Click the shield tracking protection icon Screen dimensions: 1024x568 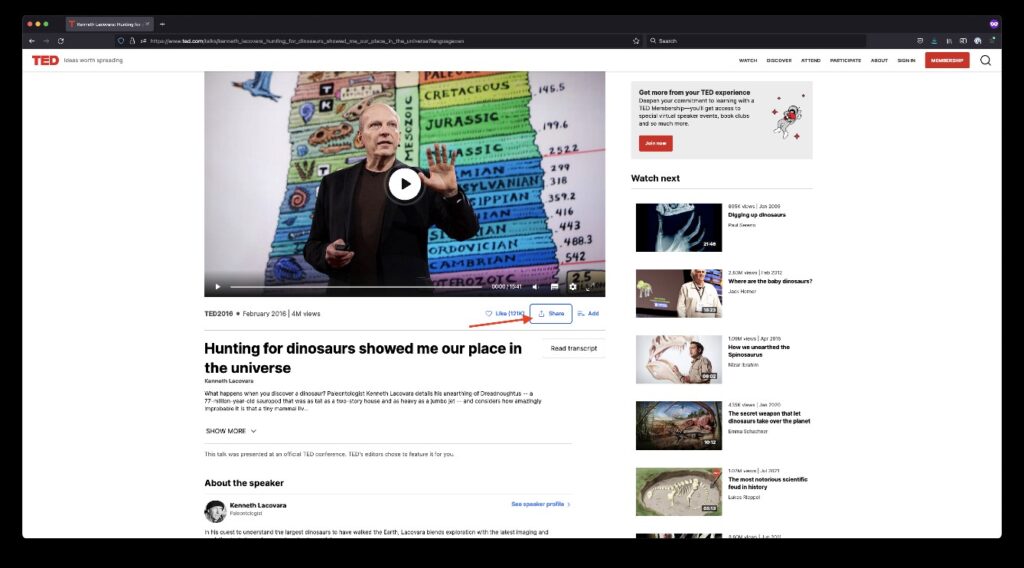tap(121, 40)
